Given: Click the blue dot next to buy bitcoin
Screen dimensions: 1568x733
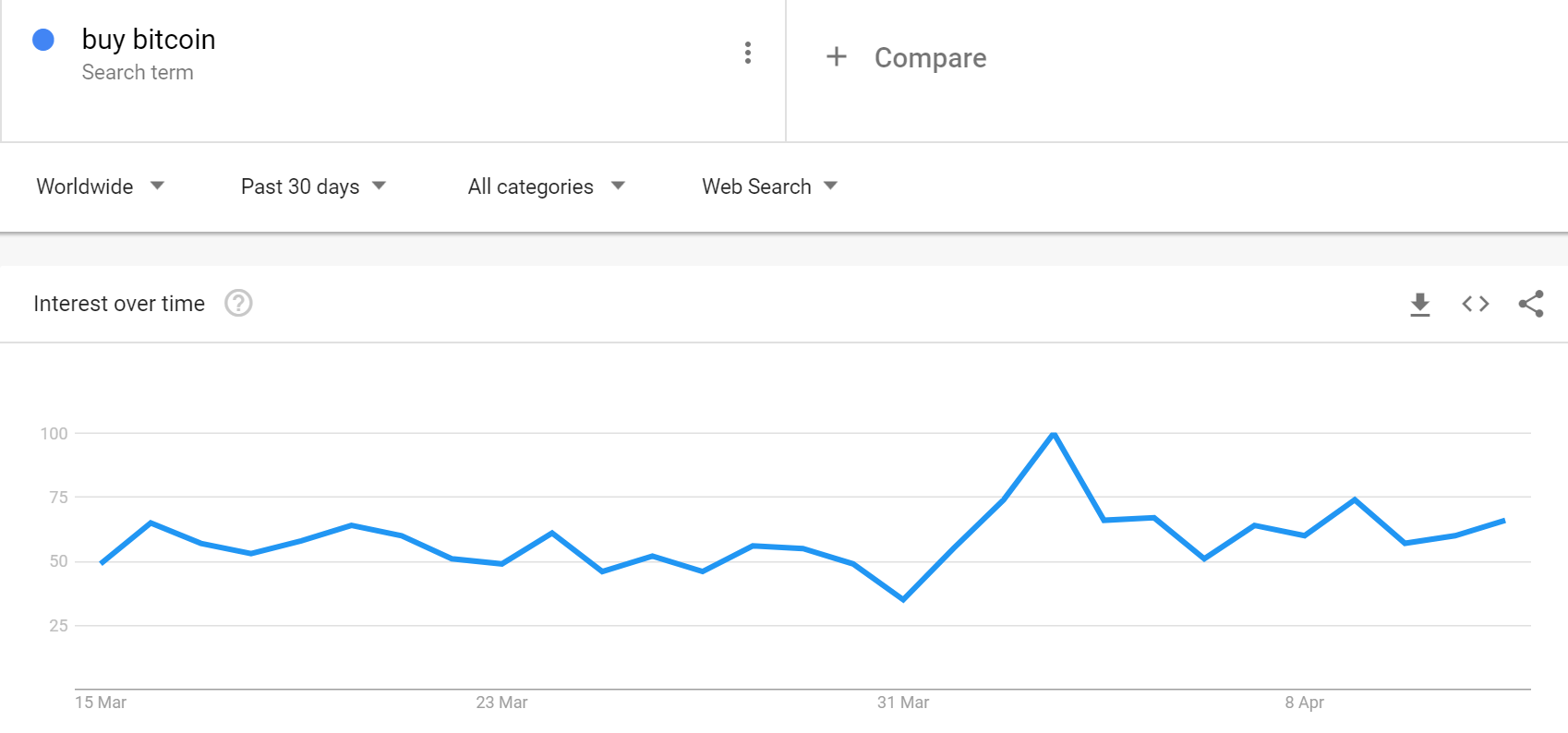Looking at the screenshot, I should coord(43,40).
